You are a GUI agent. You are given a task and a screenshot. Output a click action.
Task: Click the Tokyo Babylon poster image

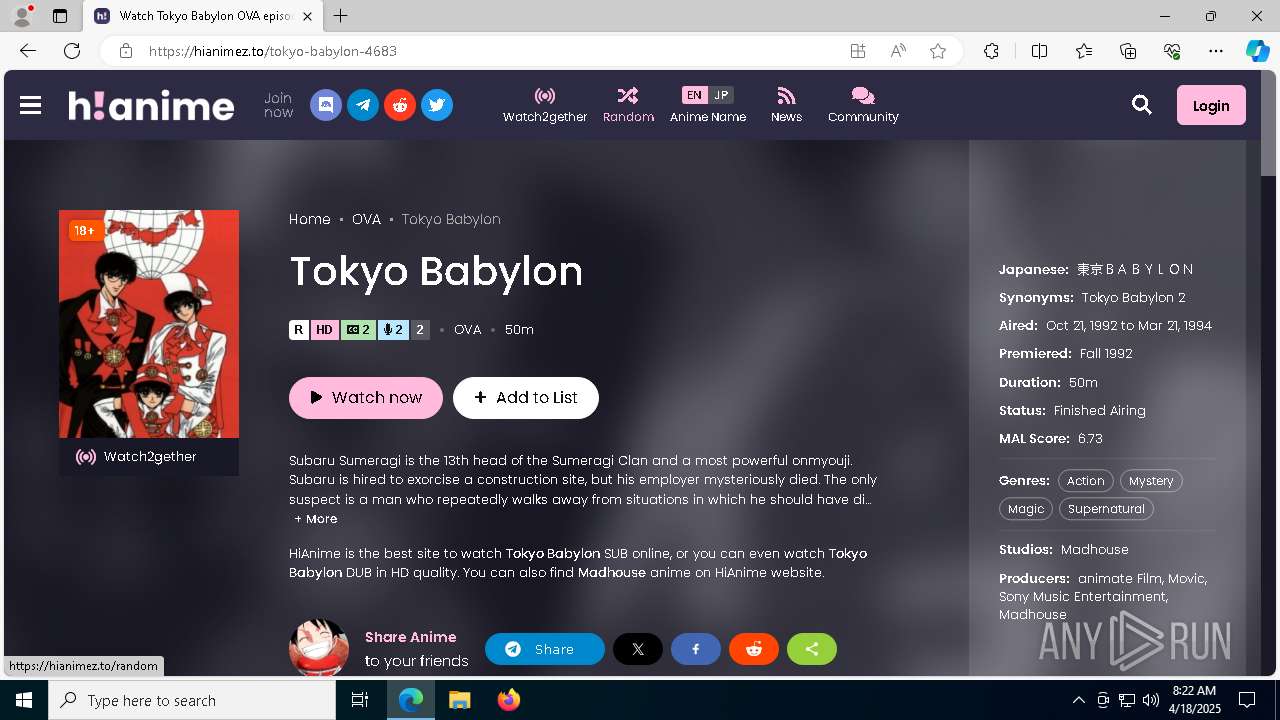pyautogui.click(x=149, y=324)
